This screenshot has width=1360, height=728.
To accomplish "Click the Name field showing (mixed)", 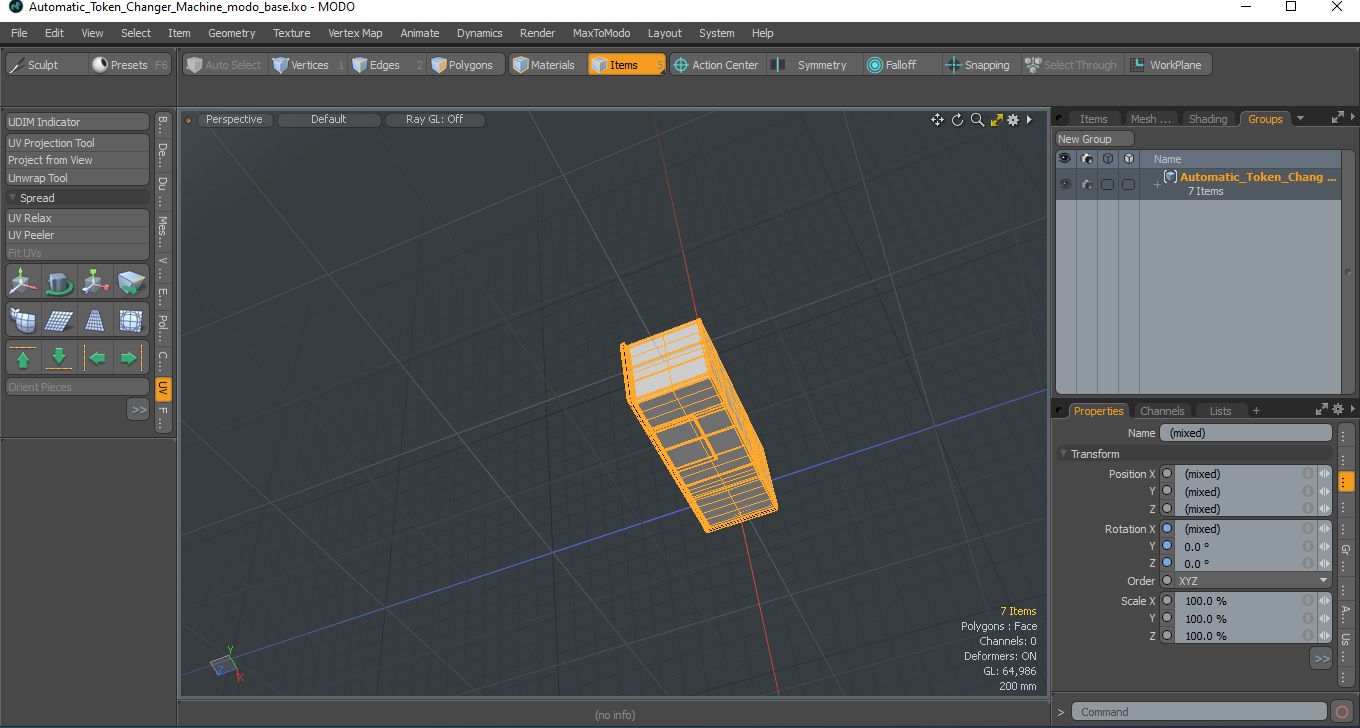I will (x=1246, y=433).
